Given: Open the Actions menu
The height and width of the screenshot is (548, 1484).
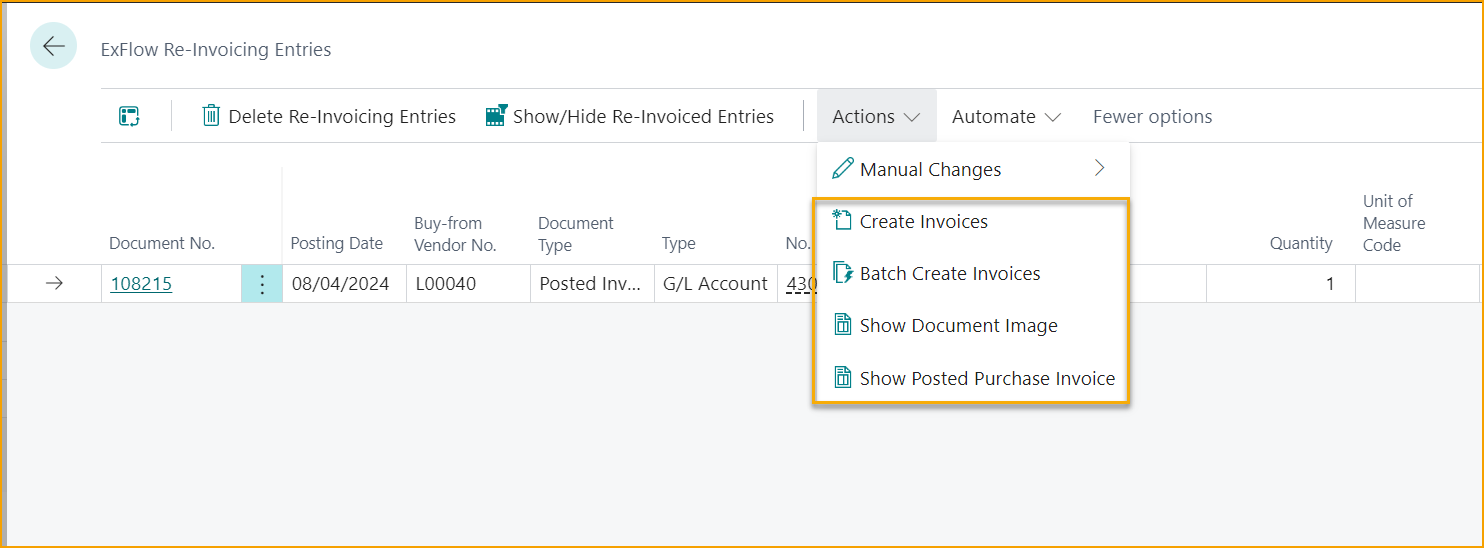Looking at the screenshot, I should [876, 116].
